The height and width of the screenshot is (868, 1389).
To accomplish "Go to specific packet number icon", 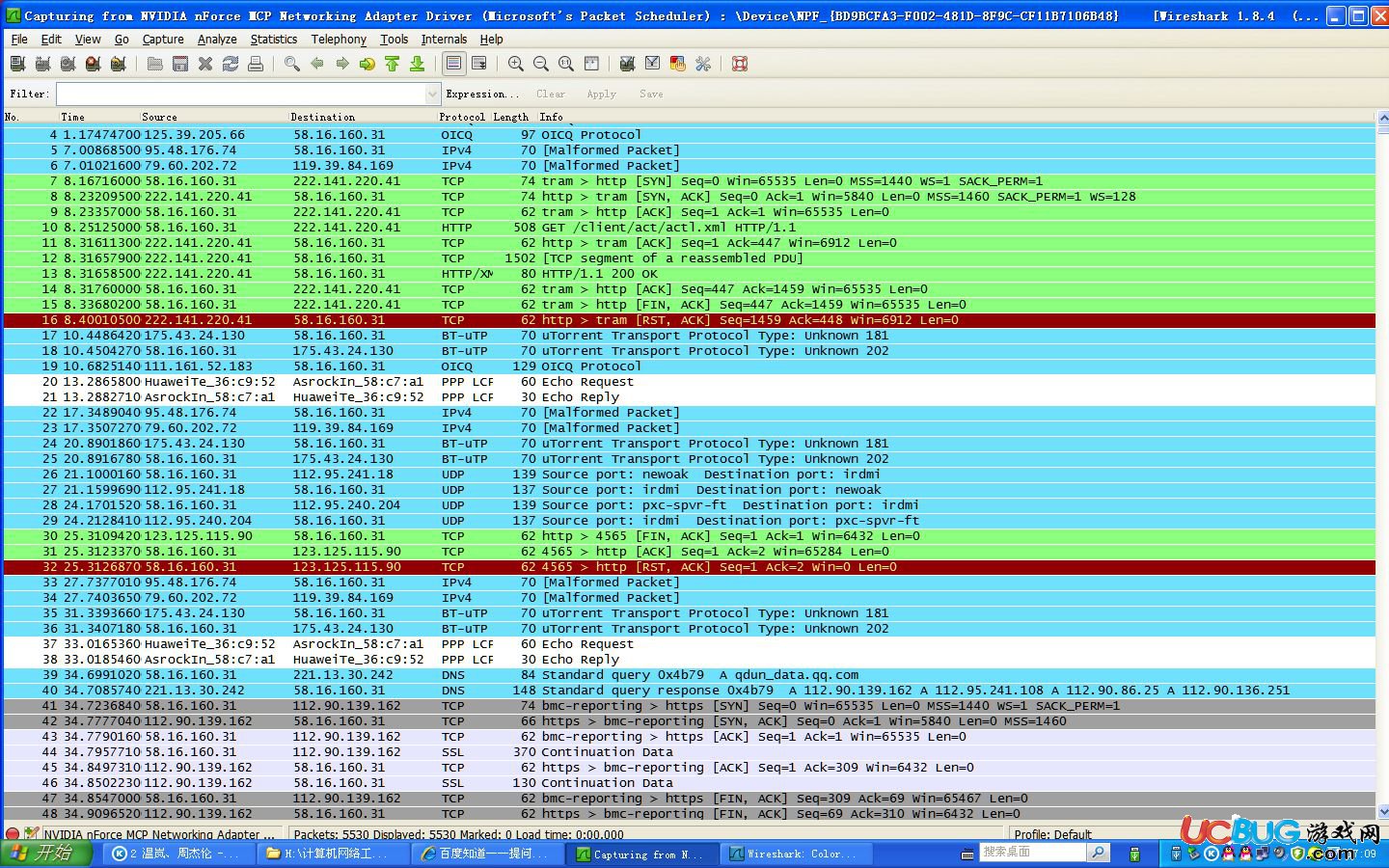I will 367,64.
